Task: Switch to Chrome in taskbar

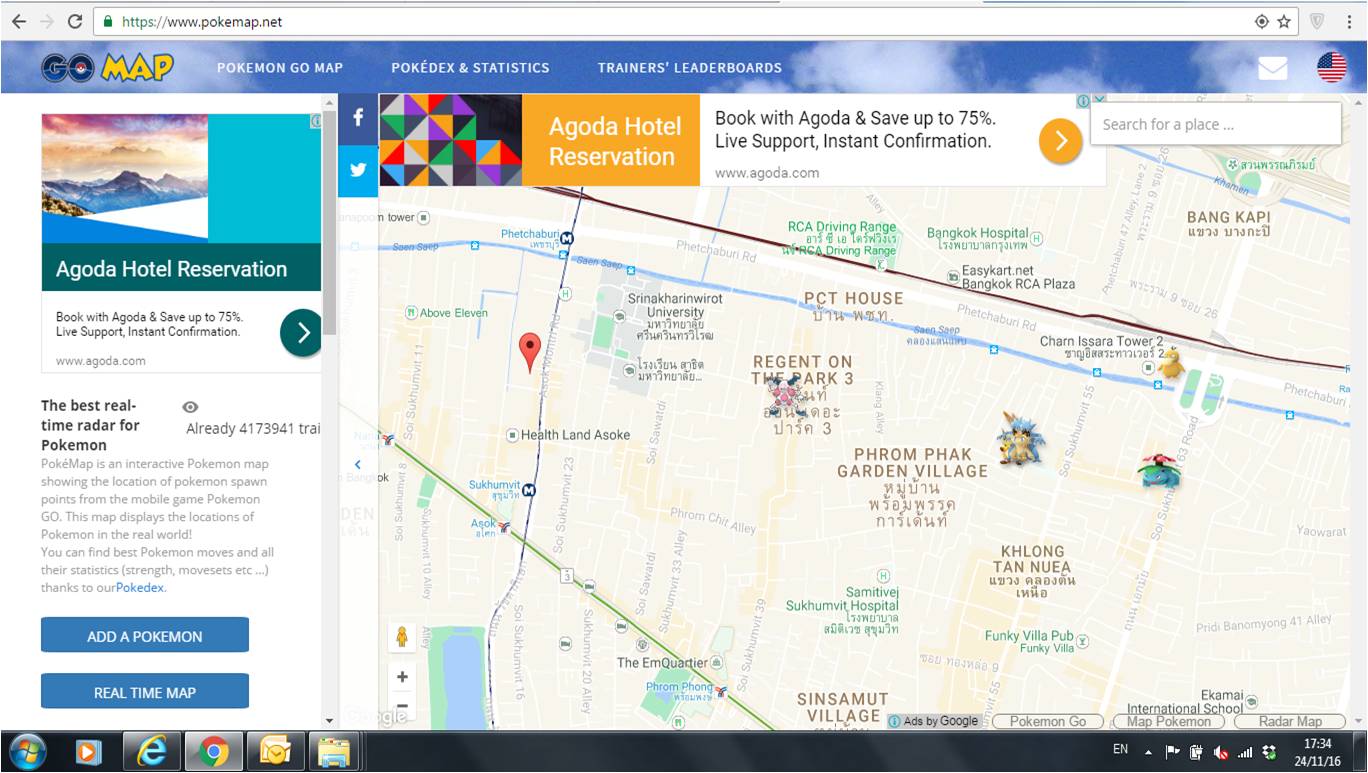Action: [213, 751]
